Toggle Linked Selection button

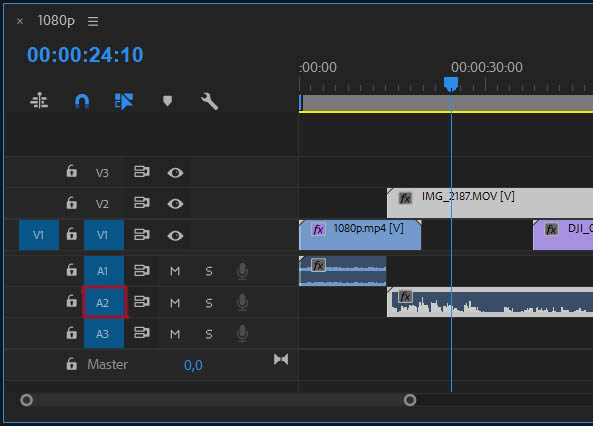pyautogui.click(x=124, y=101)
